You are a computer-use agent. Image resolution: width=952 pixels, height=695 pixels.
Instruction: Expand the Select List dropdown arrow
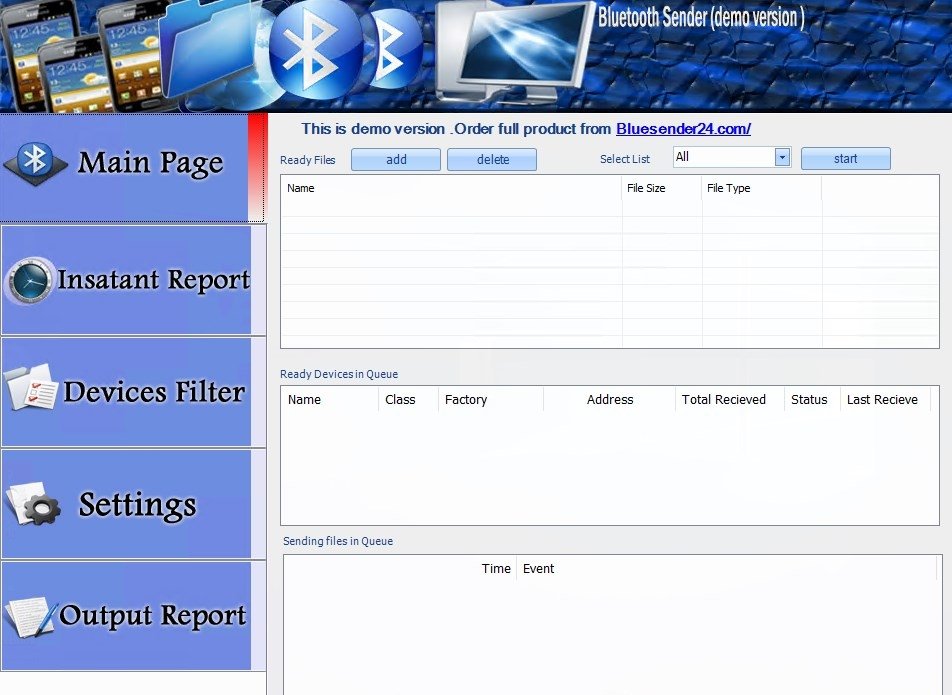[x=783, y=157]
